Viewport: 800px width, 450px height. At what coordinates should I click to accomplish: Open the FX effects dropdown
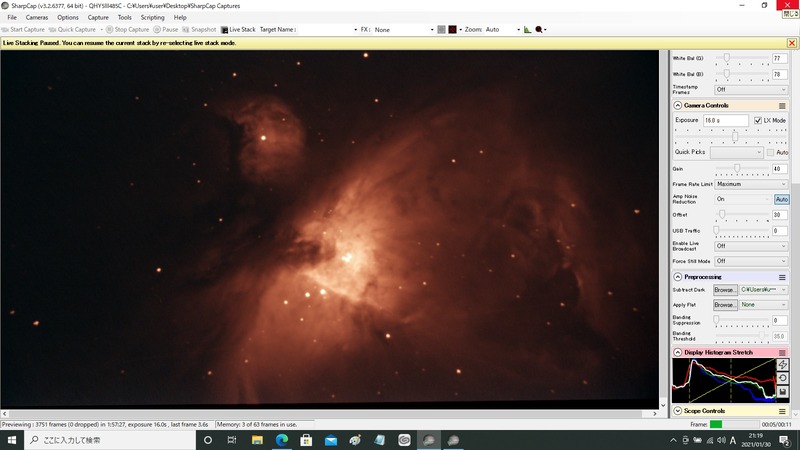403,30
